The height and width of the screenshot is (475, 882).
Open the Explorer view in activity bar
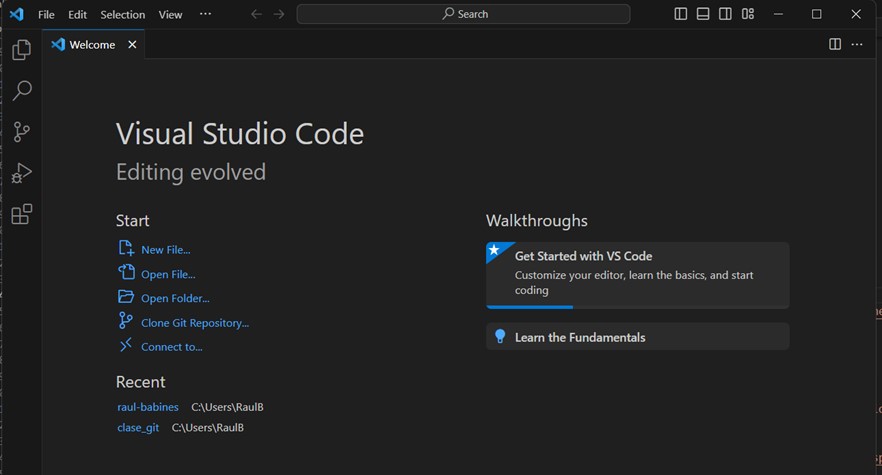pyautogui.click(x=21, y=50)
